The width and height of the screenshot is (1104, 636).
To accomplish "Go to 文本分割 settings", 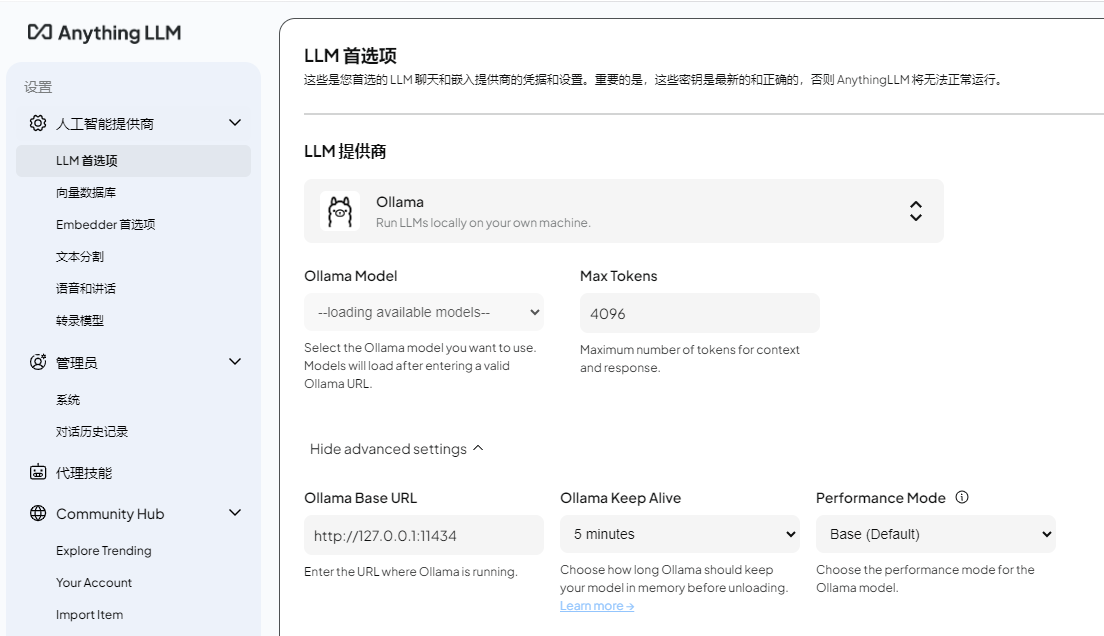I will [80, 256].
